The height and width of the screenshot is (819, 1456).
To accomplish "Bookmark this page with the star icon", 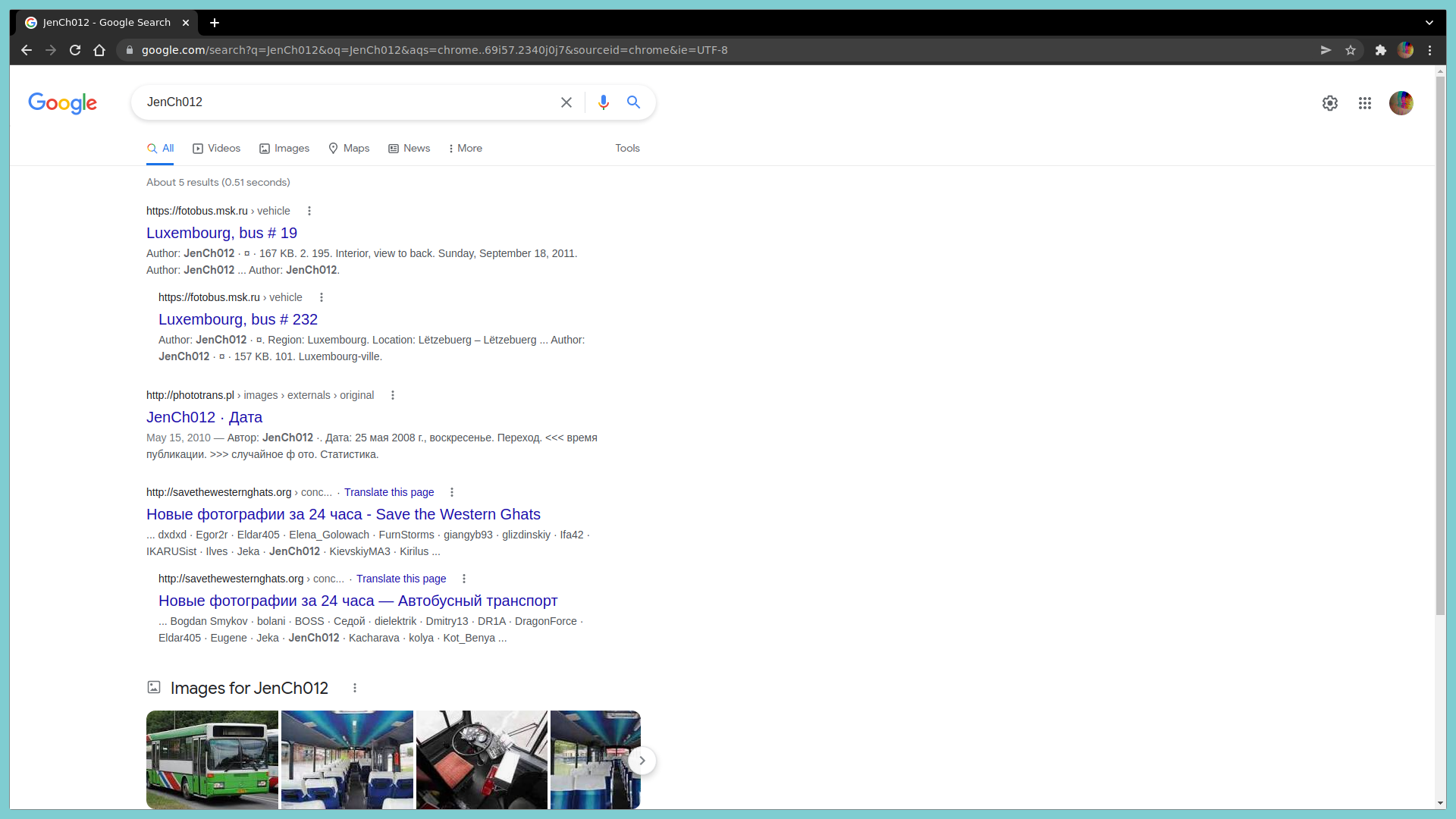I will point(1351,50).
